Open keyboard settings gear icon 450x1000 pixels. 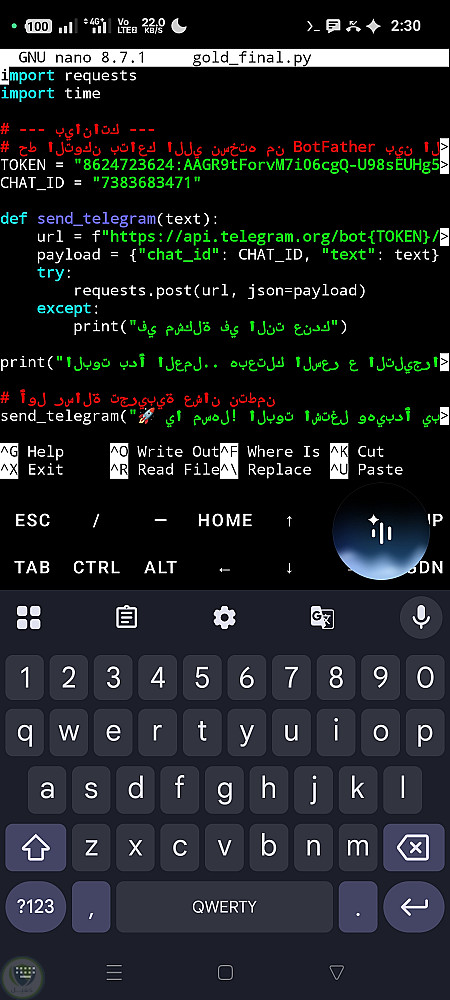[224, 617]
